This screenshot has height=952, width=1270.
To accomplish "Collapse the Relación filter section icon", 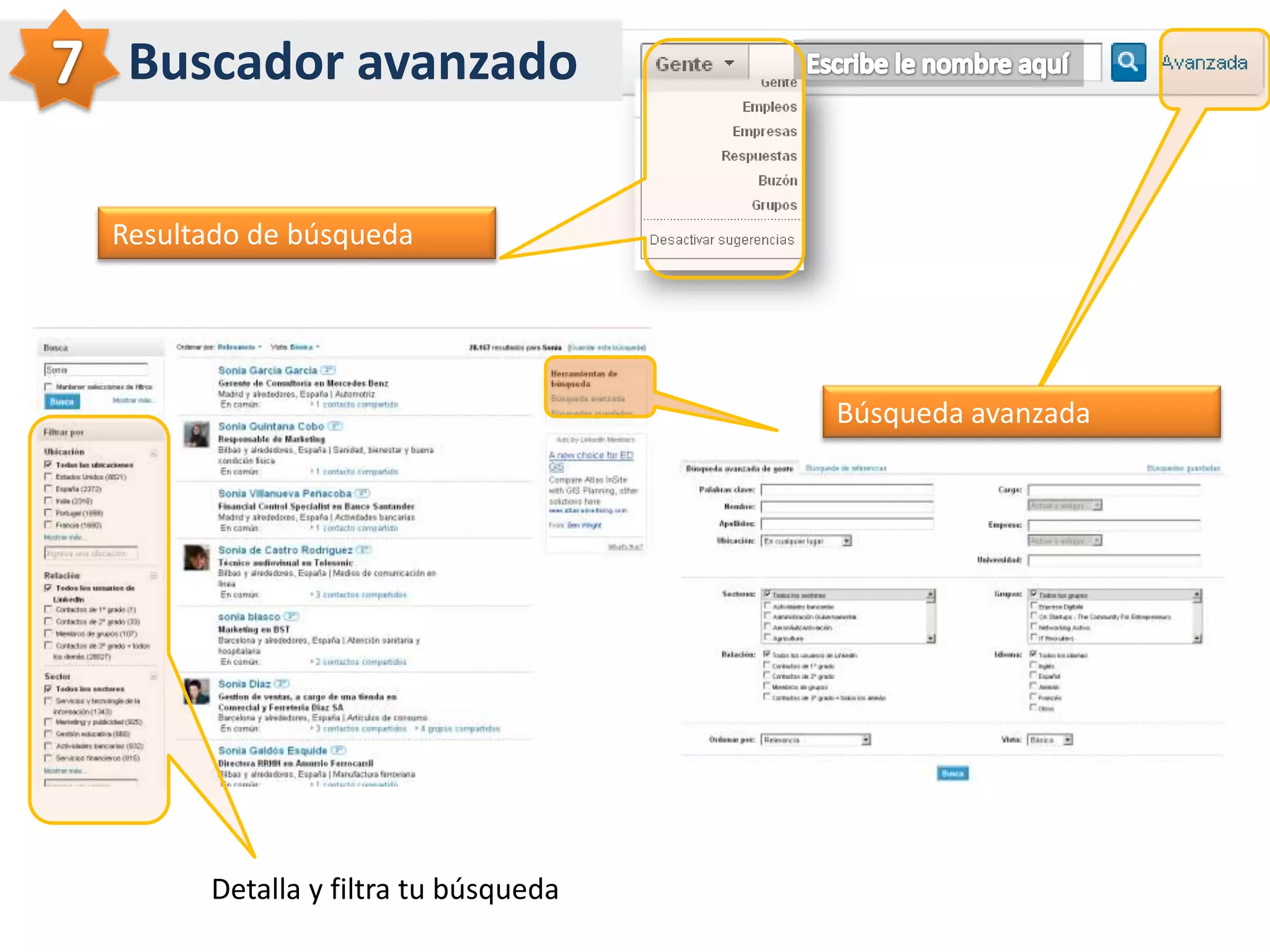I will tap(153, 576).
